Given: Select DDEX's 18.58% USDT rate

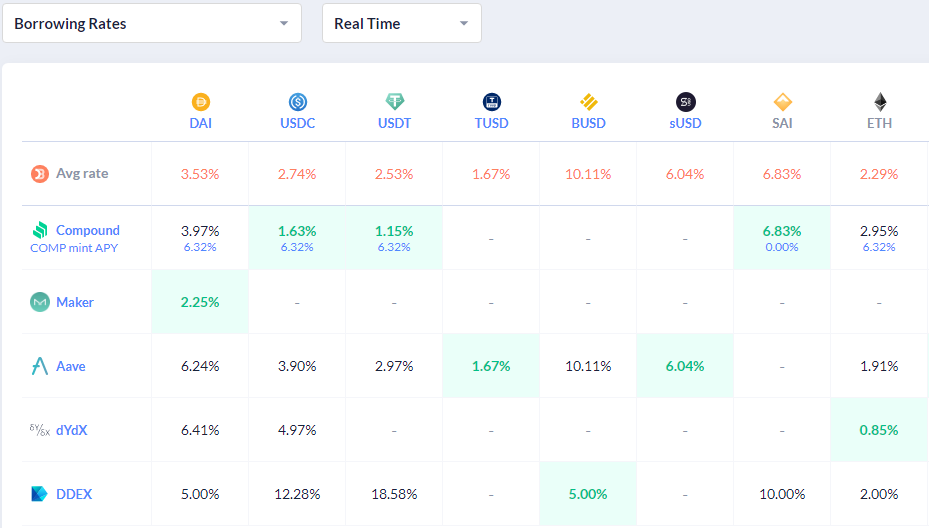Looking at the screenshot, I should [394, 494].
